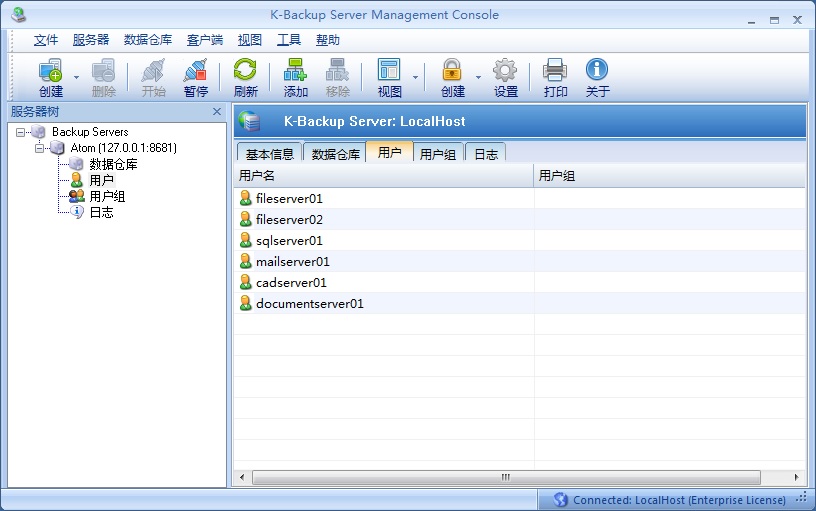Viewport: 816px width, 511px height.
Task: Select the 用户 tab
Action: coord(389,152)
